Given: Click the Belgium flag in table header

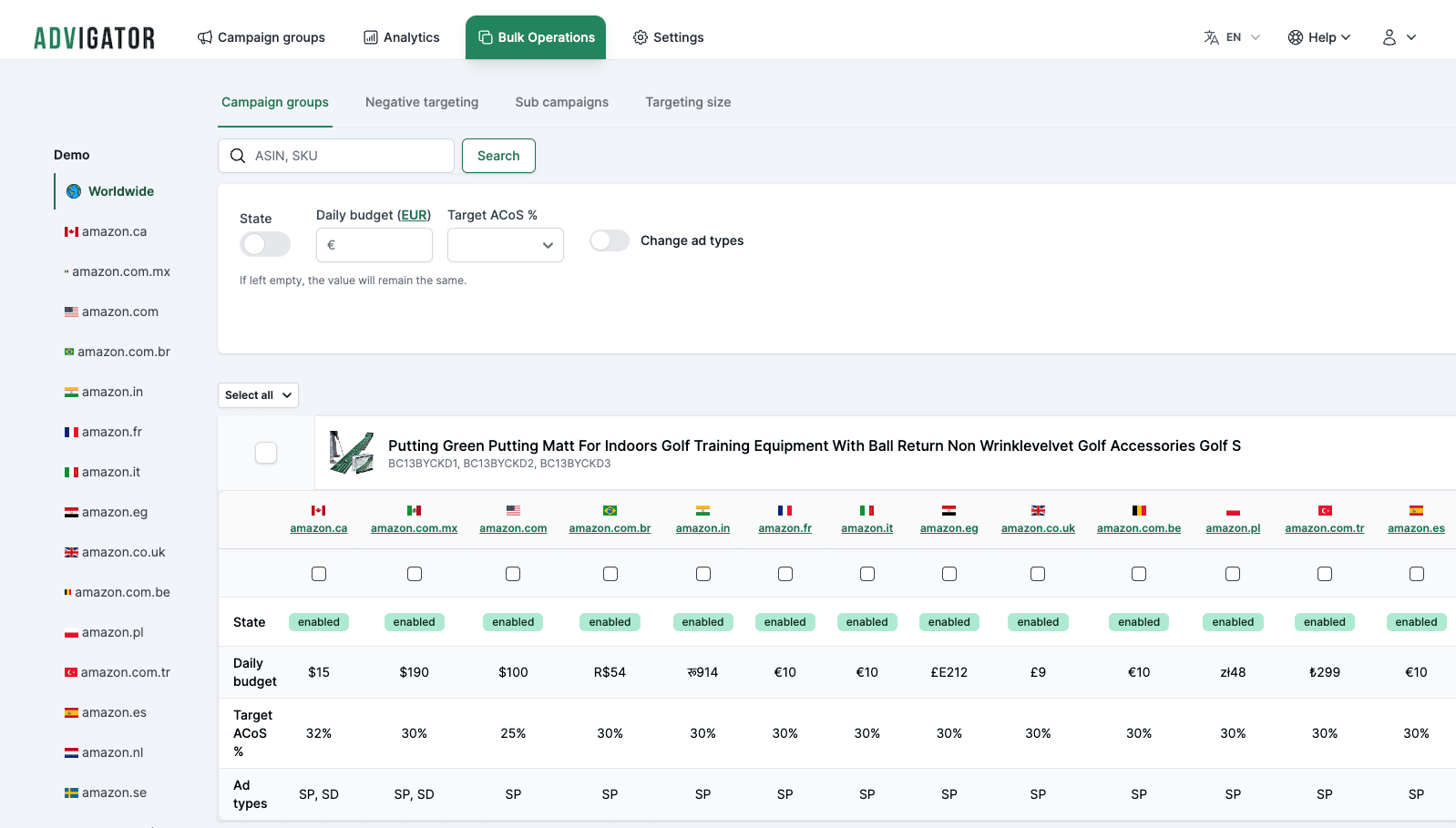Looking at the screenshot, I should pos(1139,511).
